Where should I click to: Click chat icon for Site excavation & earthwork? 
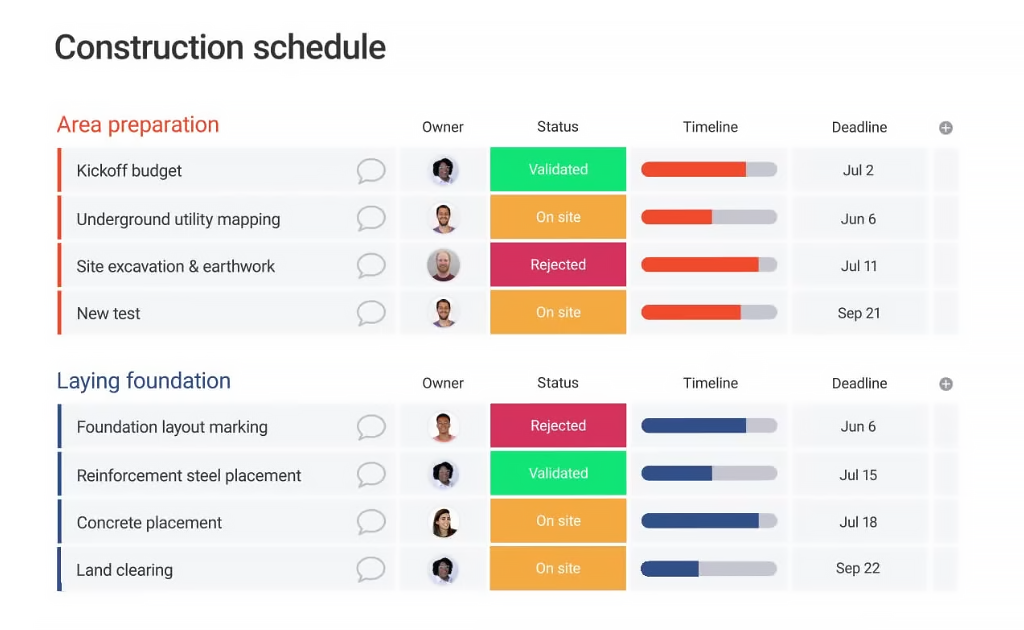coord(371,266)
